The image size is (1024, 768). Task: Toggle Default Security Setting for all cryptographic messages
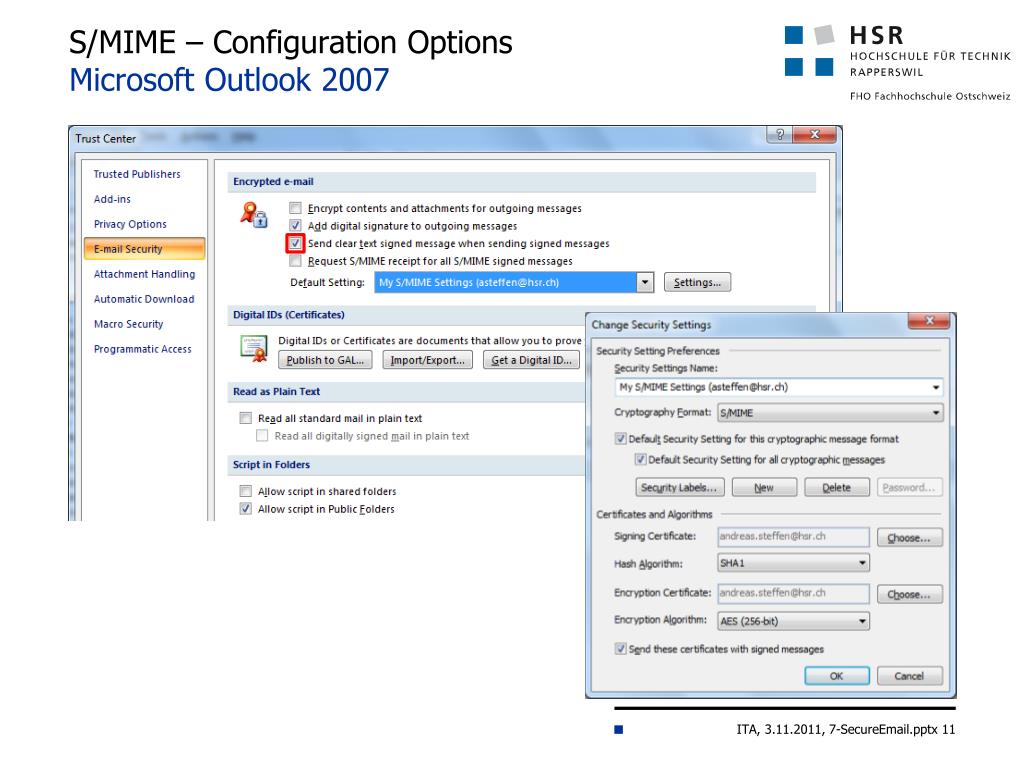(x=640, y=460)
